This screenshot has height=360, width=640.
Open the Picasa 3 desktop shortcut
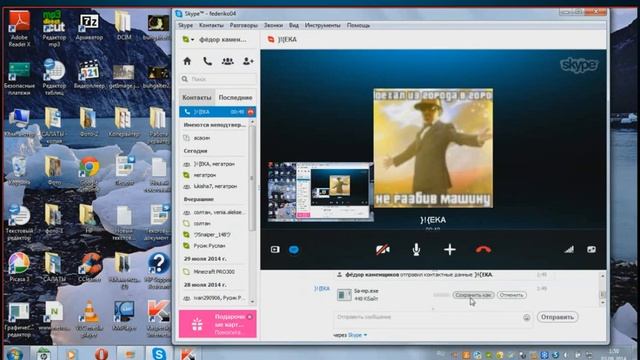[x=19, y=267]
